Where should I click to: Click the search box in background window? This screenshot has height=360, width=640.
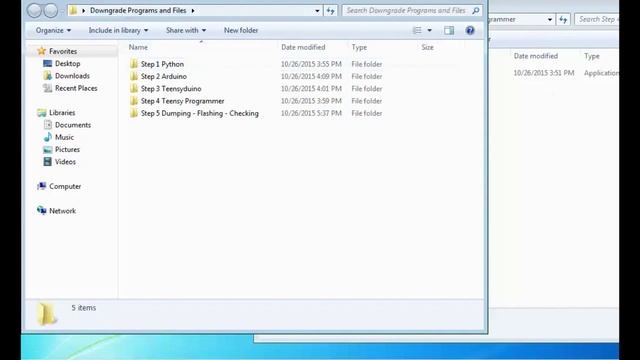[597, 19]
